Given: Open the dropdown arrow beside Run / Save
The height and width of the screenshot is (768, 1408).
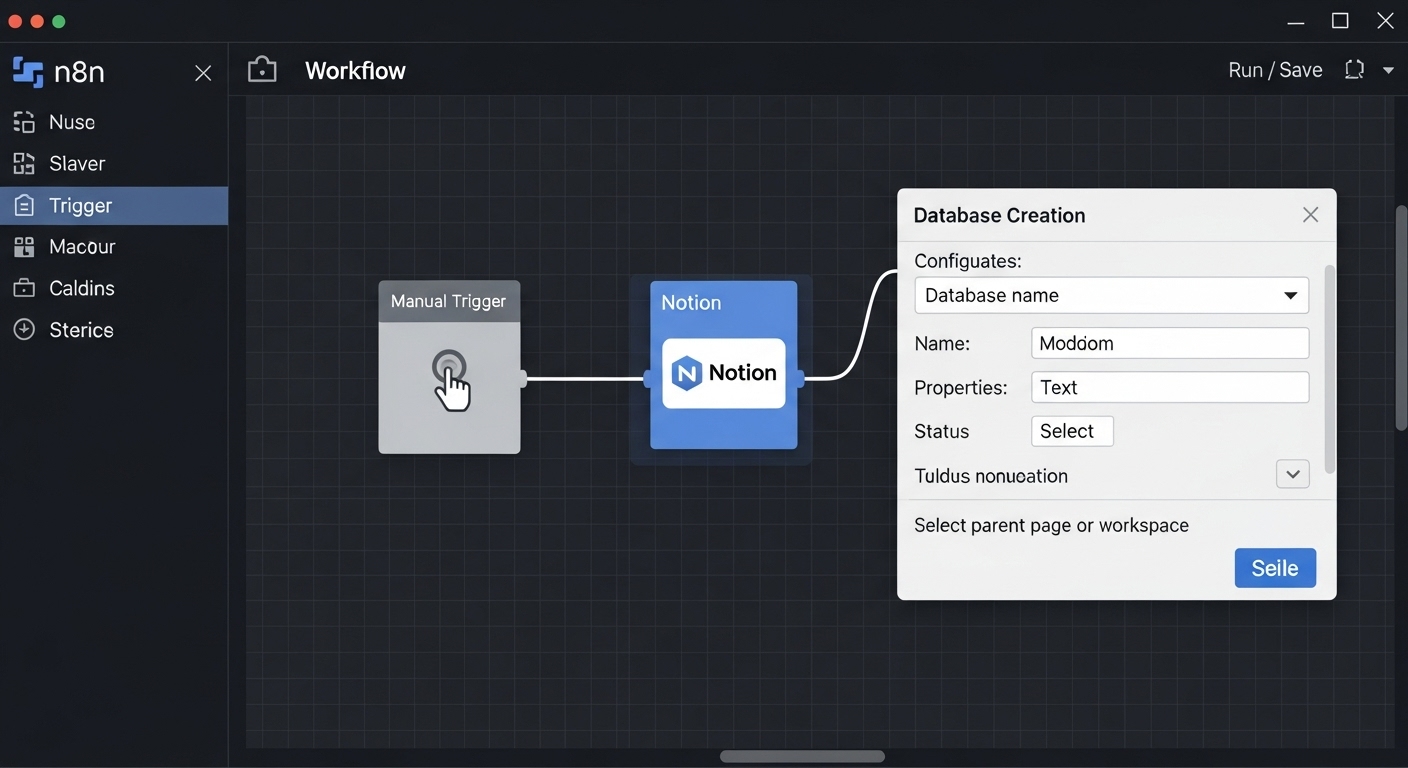Looking at the screenshot, I should [x=1388, y=70].
